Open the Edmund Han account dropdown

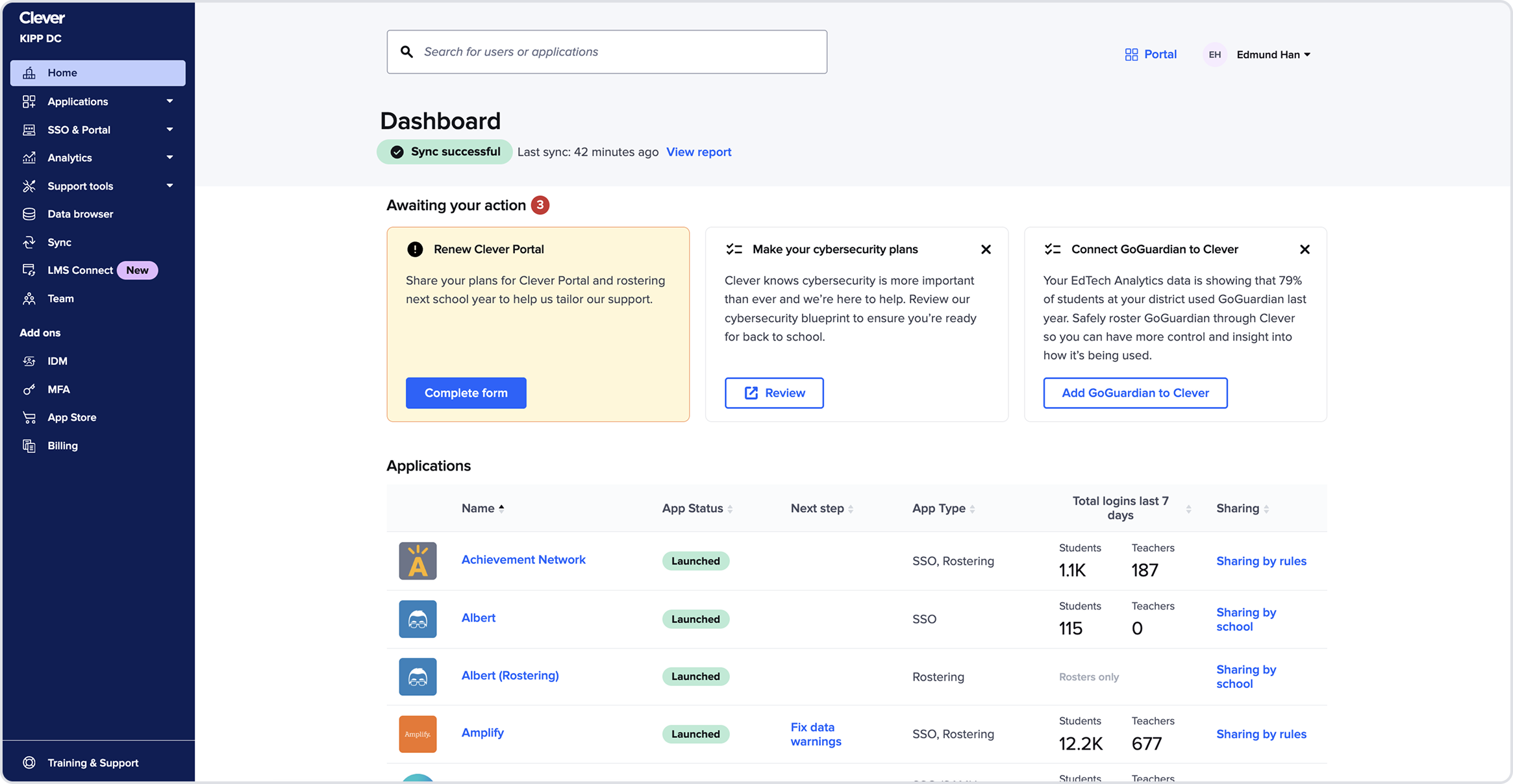pos(1273,55)
